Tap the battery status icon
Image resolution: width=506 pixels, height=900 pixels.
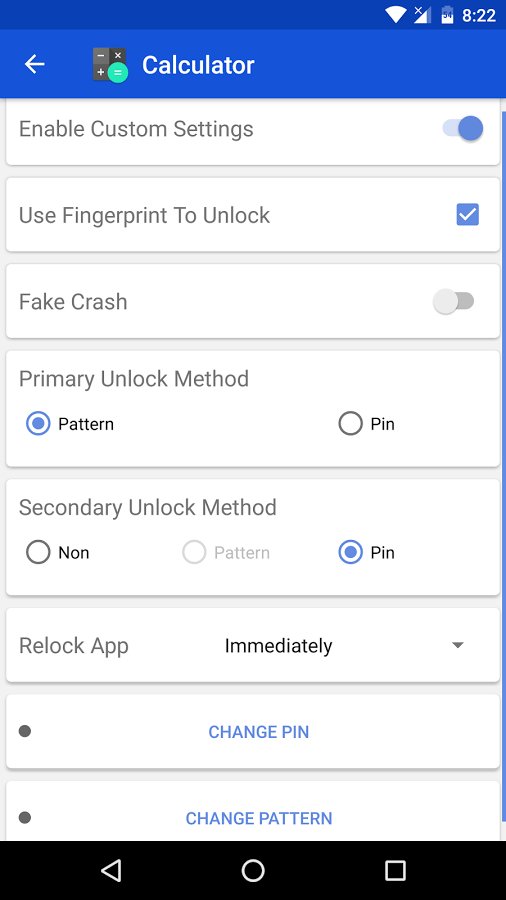click(447, 15)
